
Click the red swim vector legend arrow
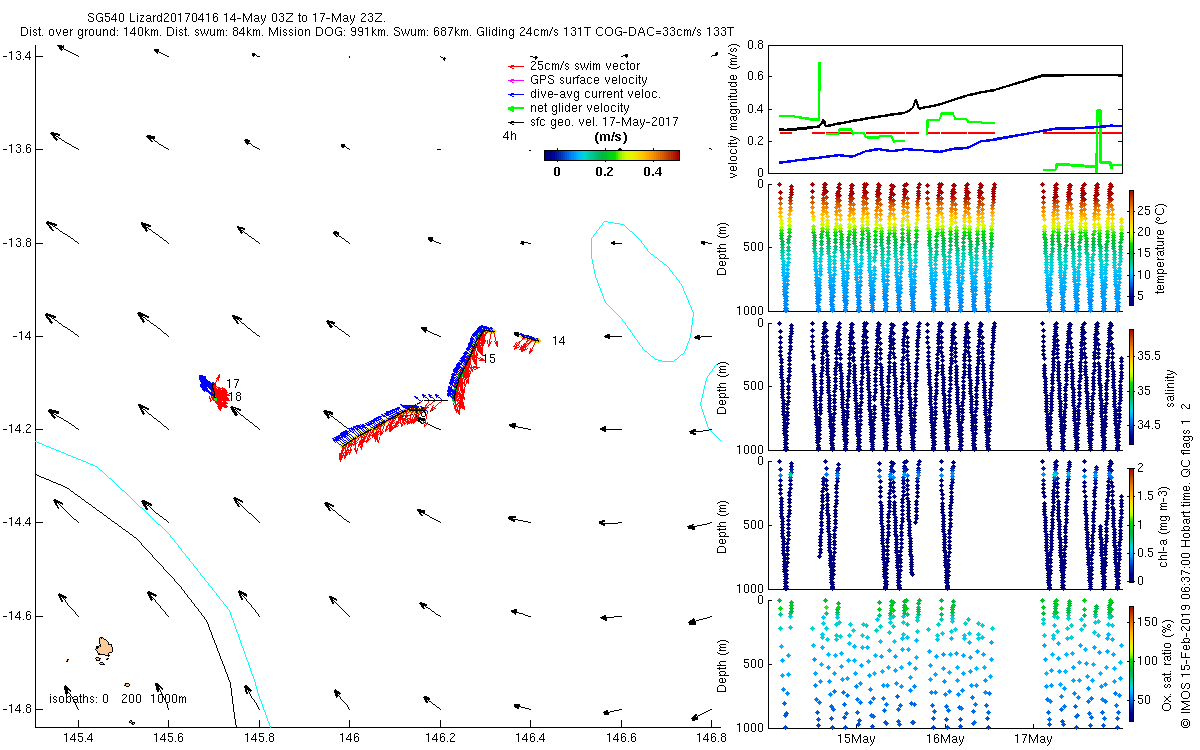[x=516, y=66]
